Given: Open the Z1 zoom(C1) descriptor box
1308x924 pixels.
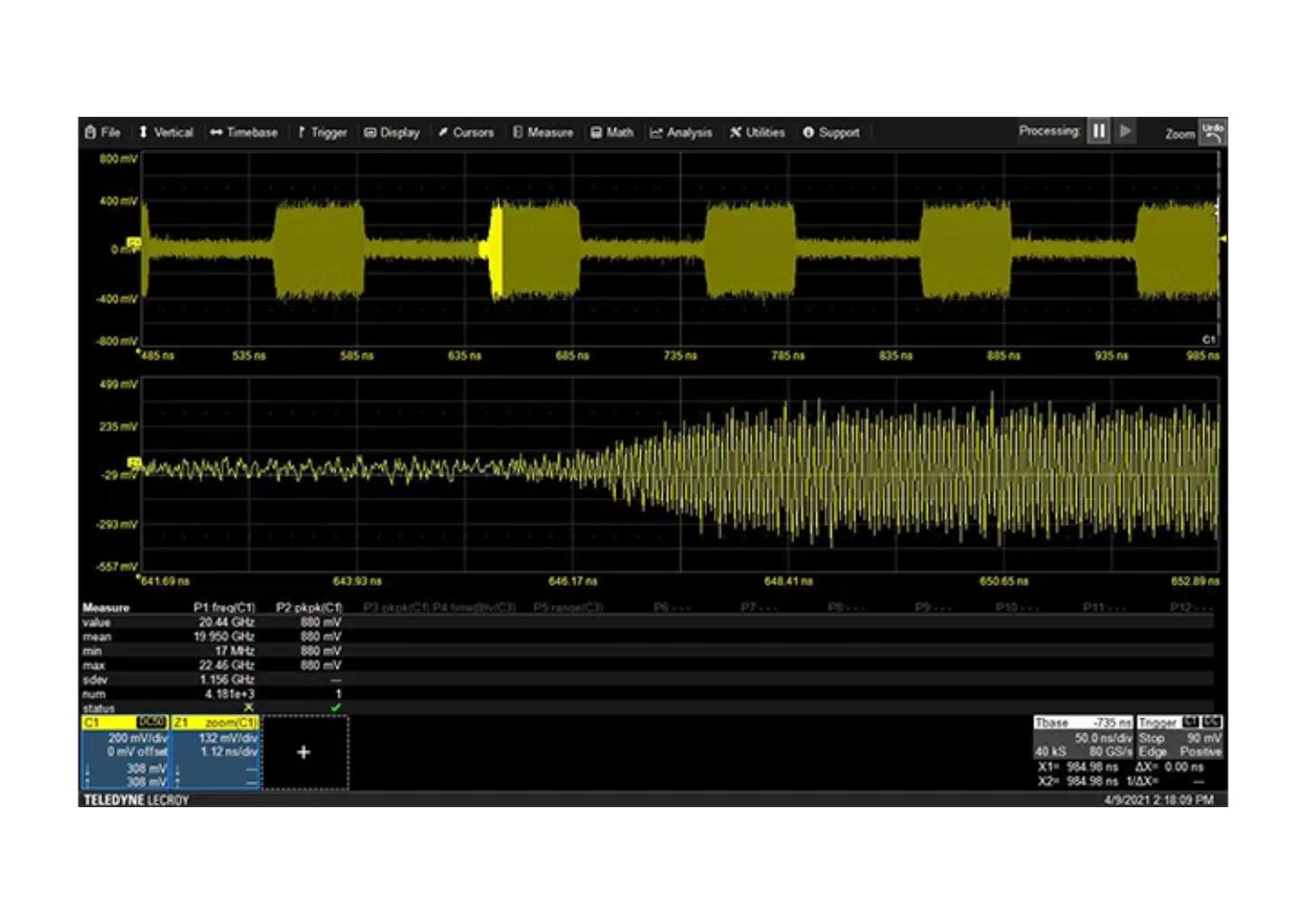Looking at the screenshot, I should click(x=215, y=751).
